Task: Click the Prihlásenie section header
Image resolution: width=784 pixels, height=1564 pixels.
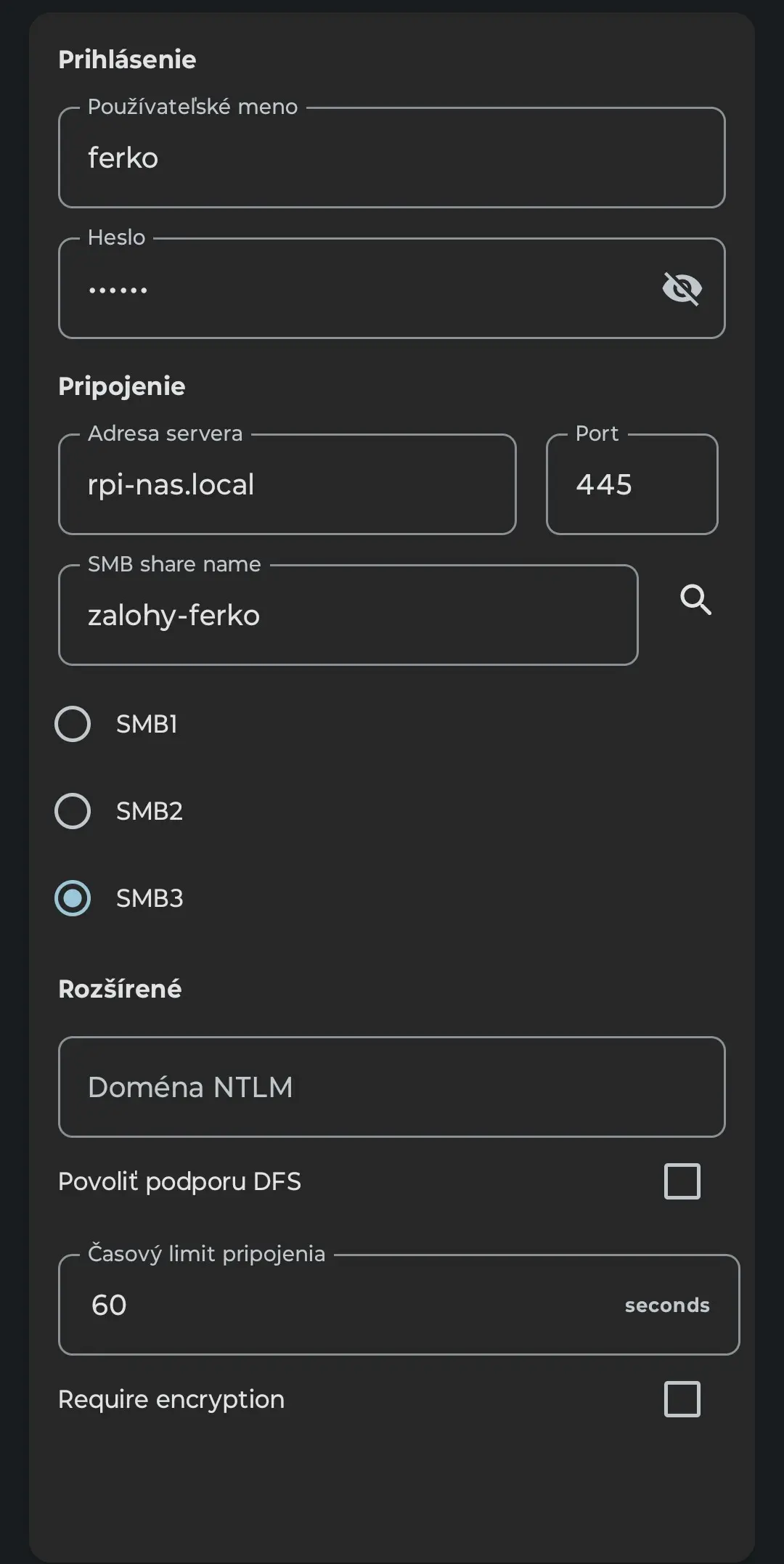Action: tap(127, 60)
